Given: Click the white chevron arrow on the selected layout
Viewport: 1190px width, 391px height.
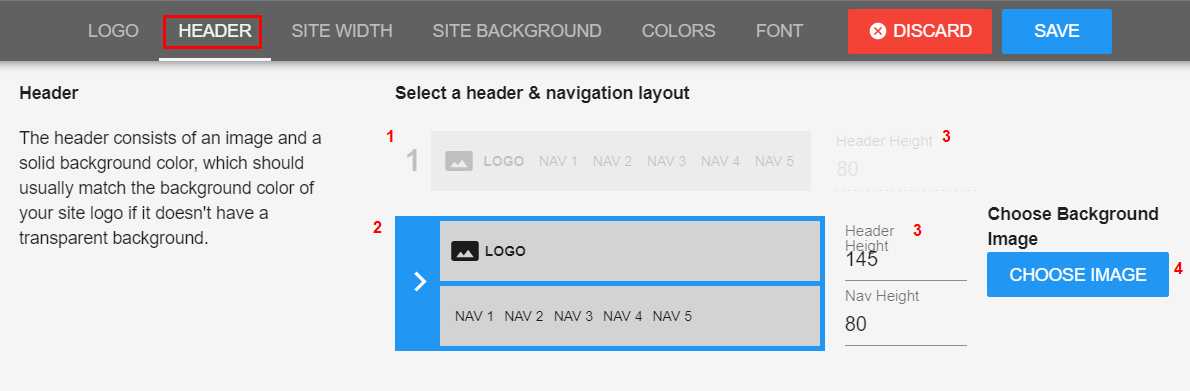Looking at the screenshot, I should [x=420, y=282].
